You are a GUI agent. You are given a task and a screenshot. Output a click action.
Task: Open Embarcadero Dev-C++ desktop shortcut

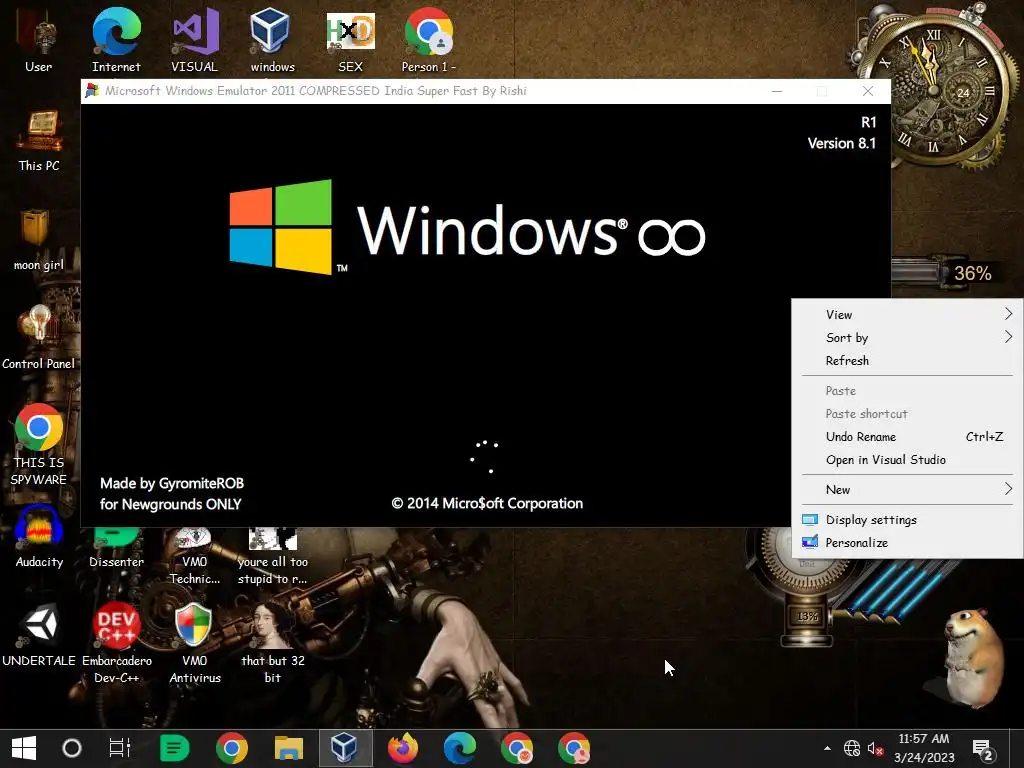pos(116,644)
